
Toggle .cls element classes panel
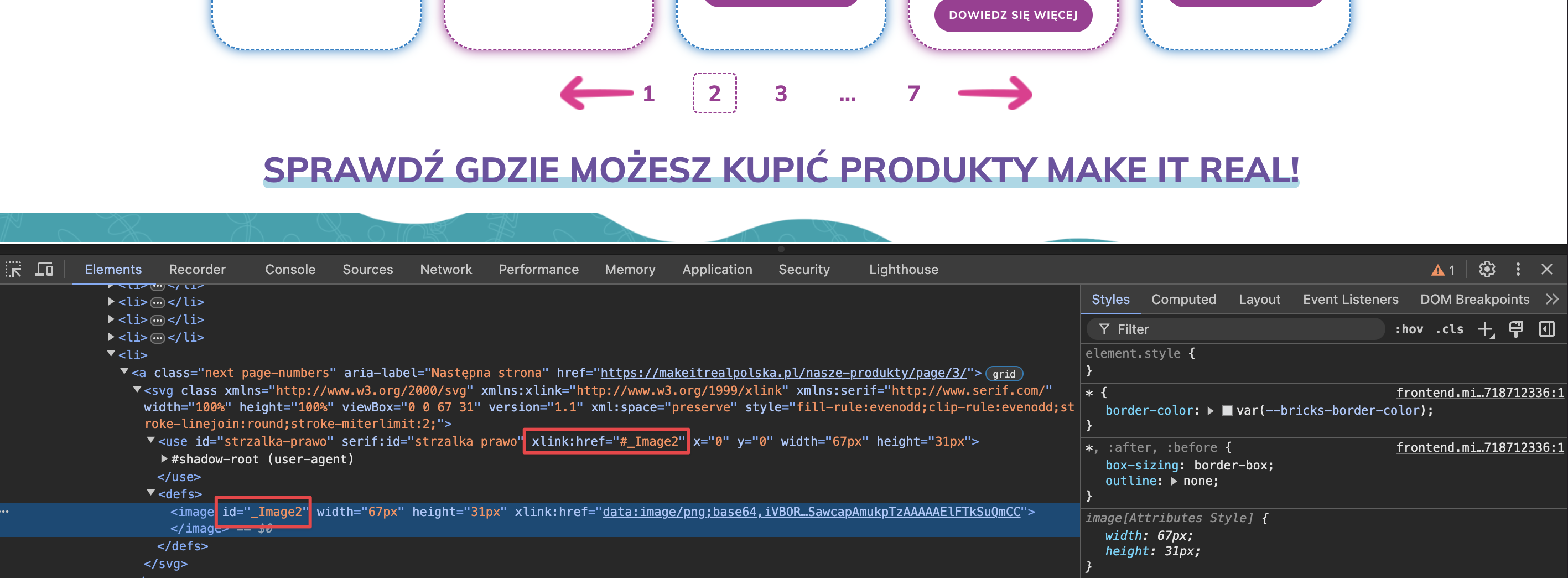(x=1449, y=329)
